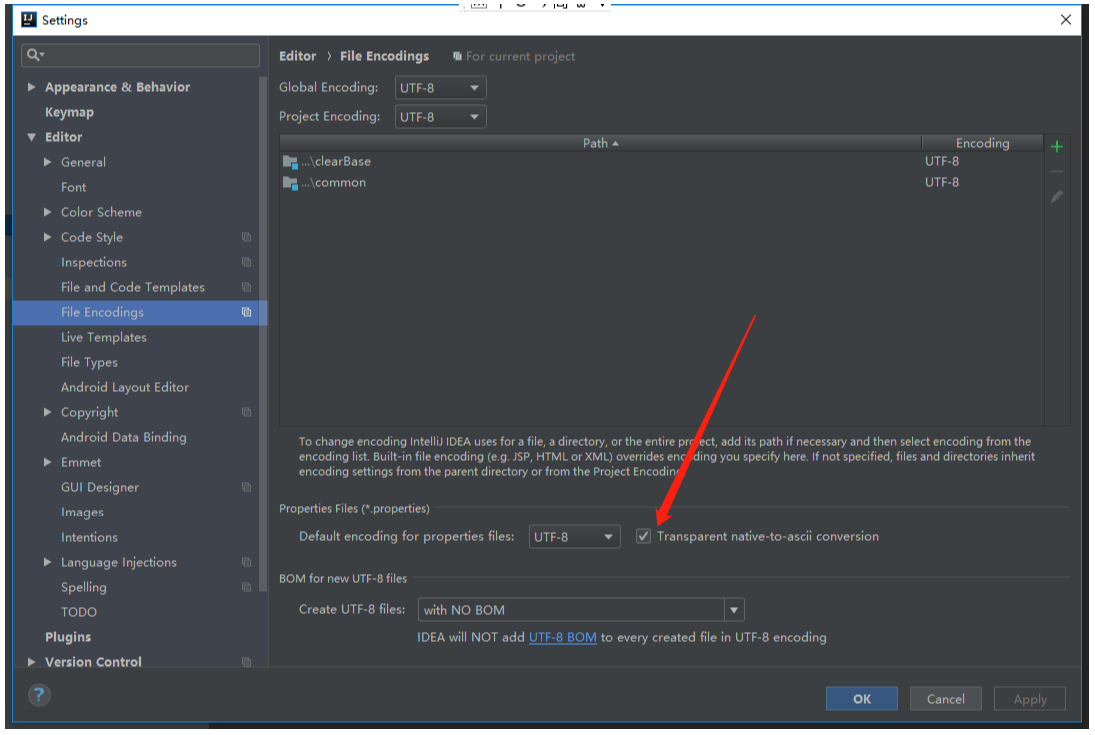
Task: Click the For current project indicator icon
Action: coord(457,56)
